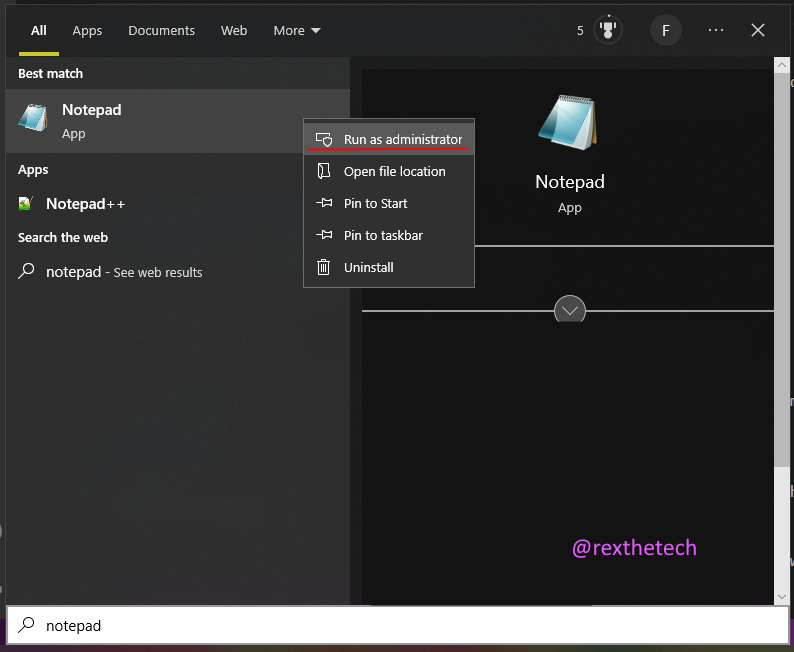The image size is (794, 652).
Task: Expand details with the chevron-down circle
Action: [x=570, y=309]
